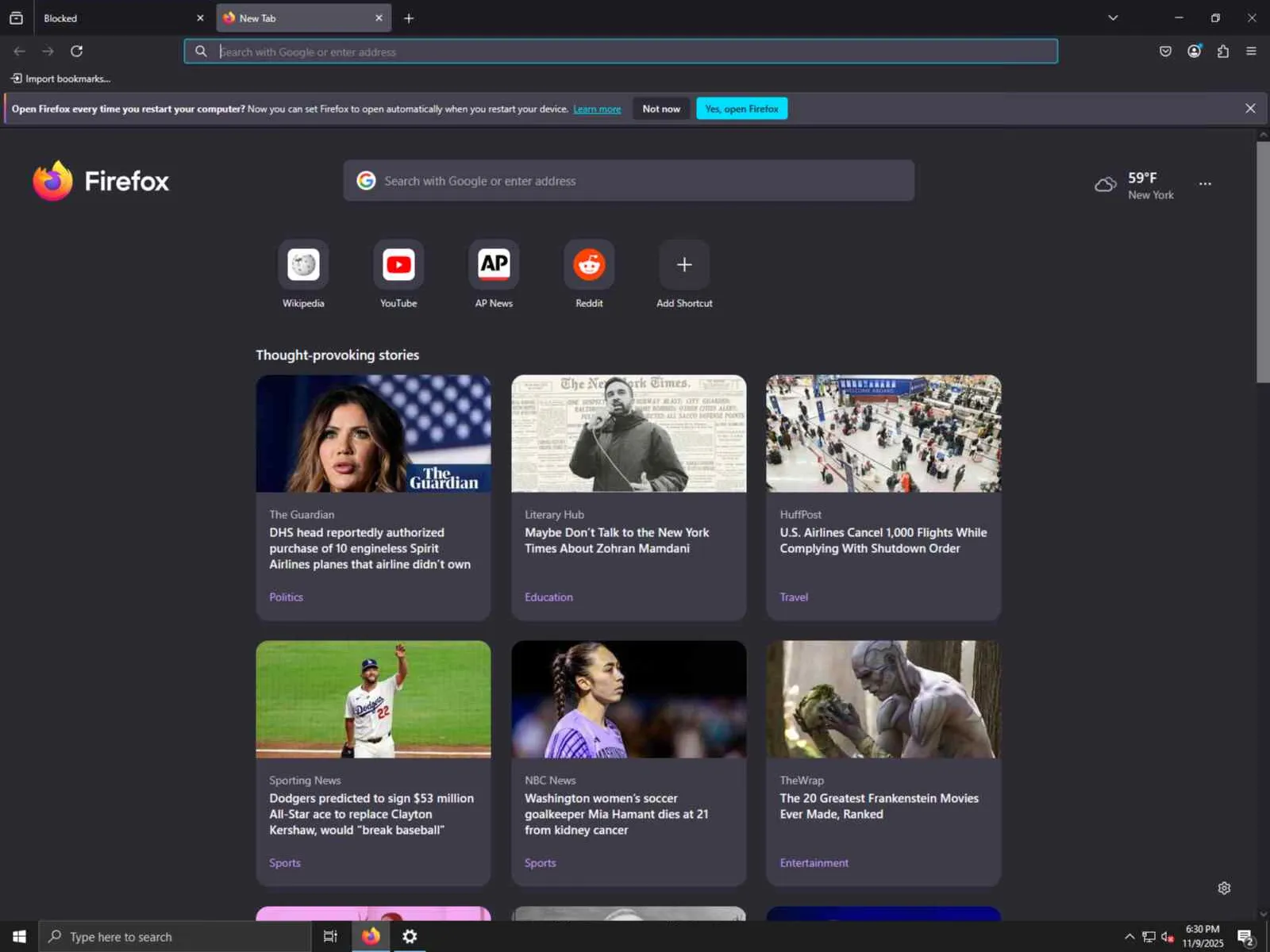Open The 20 Greatest Frankenstein Movies headline
1270x952 pixels.
point(879,806)
